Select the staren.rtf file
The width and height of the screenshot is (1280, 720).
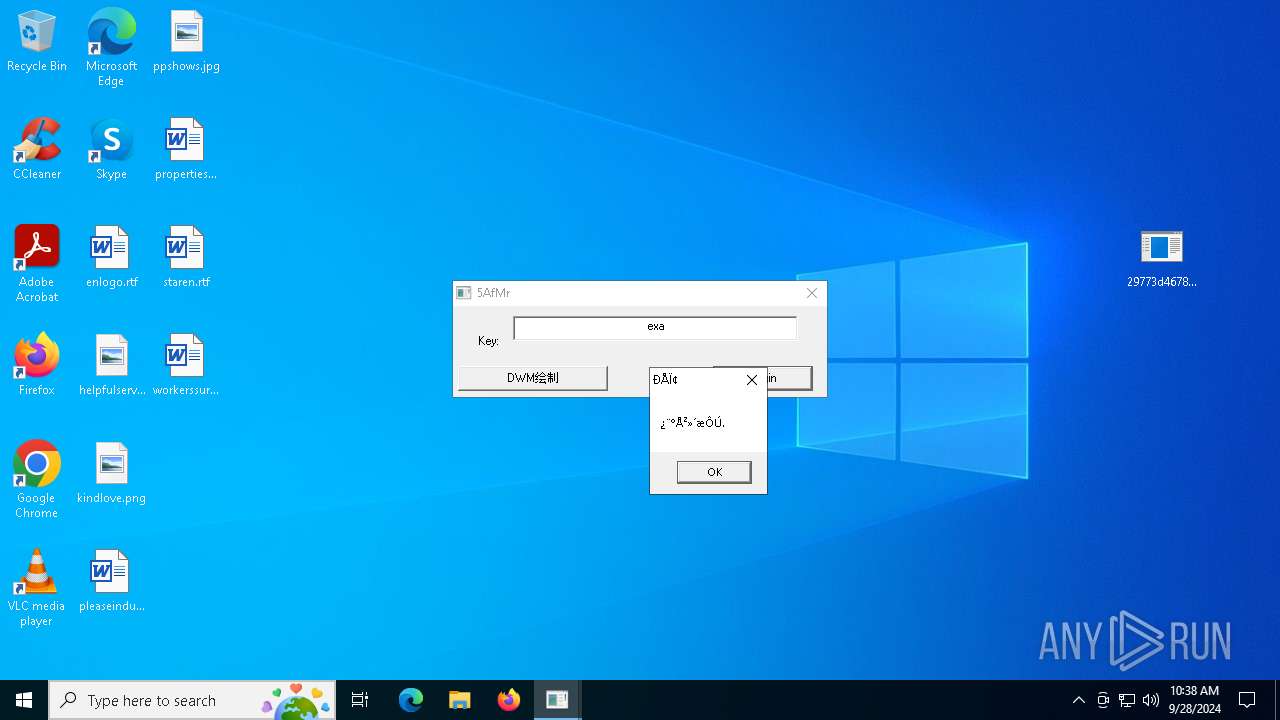click(186, 258)
